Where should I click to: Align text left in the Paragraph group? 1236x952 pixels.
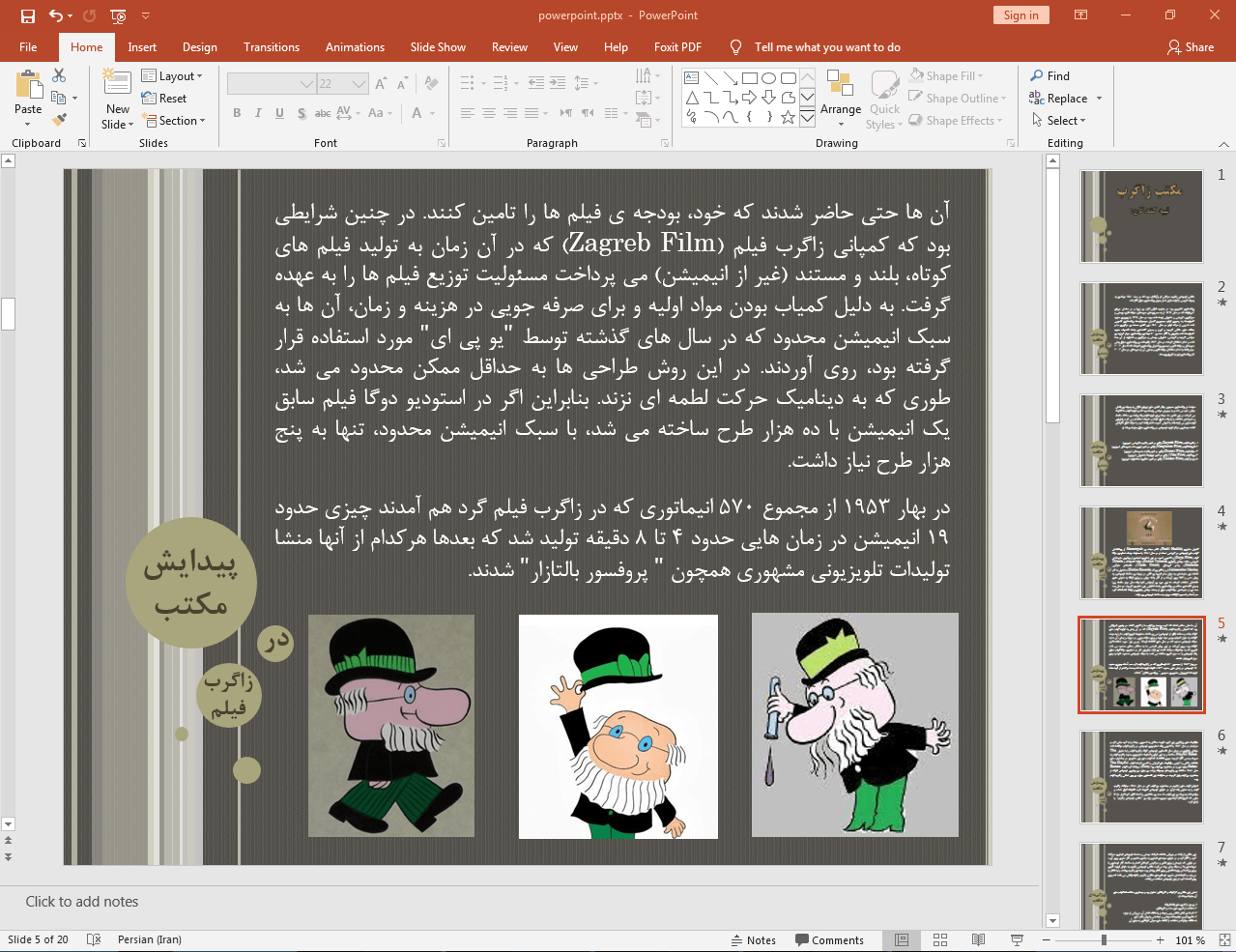tap(467, 113)
